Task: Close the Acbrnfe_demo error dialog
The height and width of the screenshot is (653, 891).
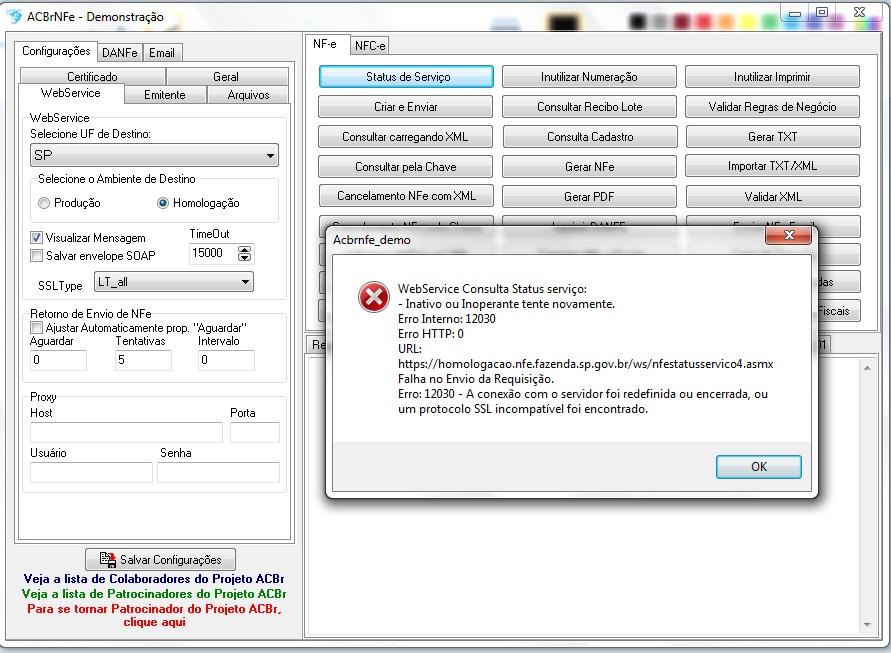Action: coord(789,235)
